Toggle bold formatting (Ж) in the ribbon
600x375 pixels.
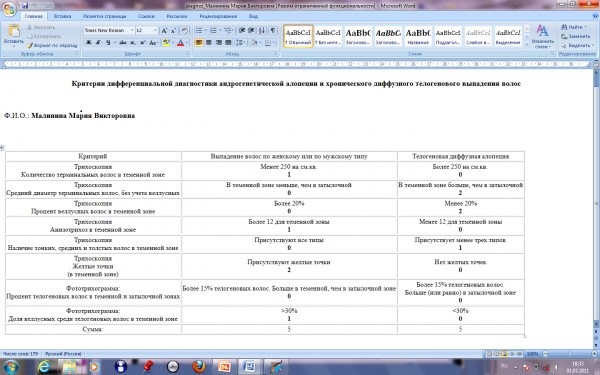point(88,42)
